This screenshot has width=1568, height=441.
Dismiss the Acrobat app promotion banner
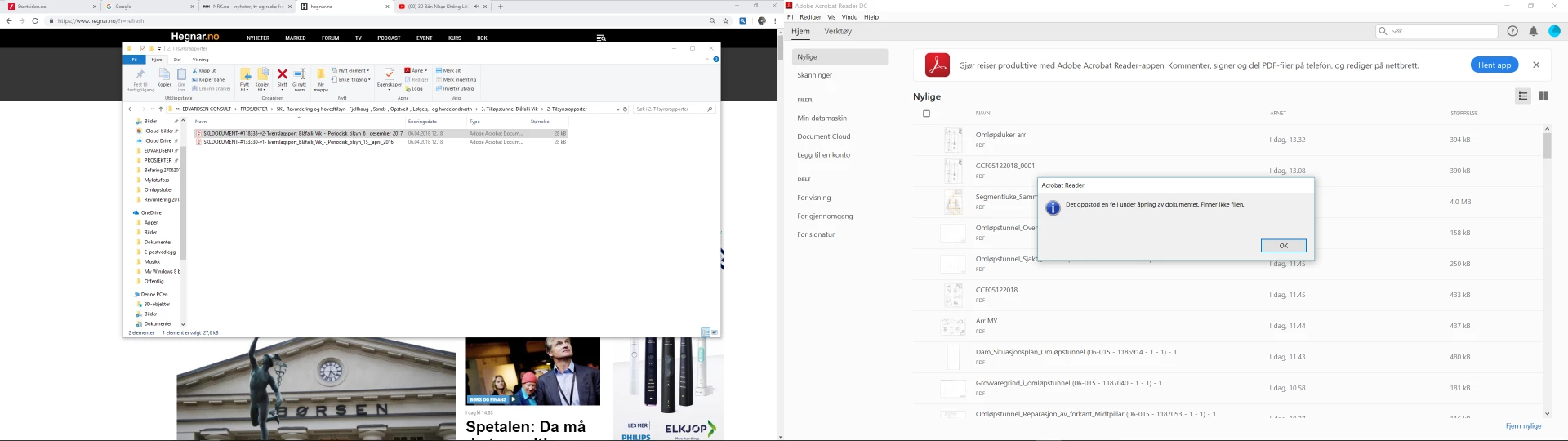coord(1536,65)
